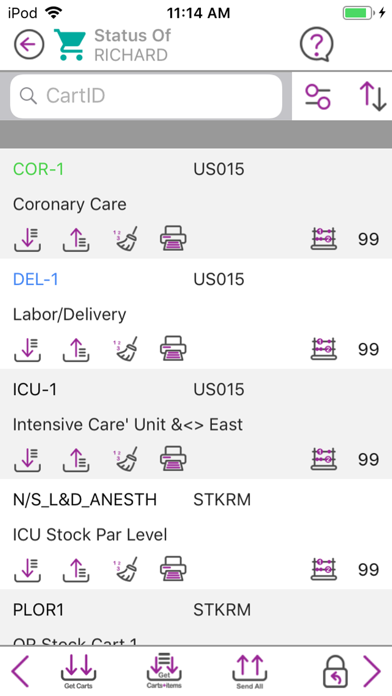Click the Get Carts+Items button
This screenshot has height=696, width=392.
164,671
